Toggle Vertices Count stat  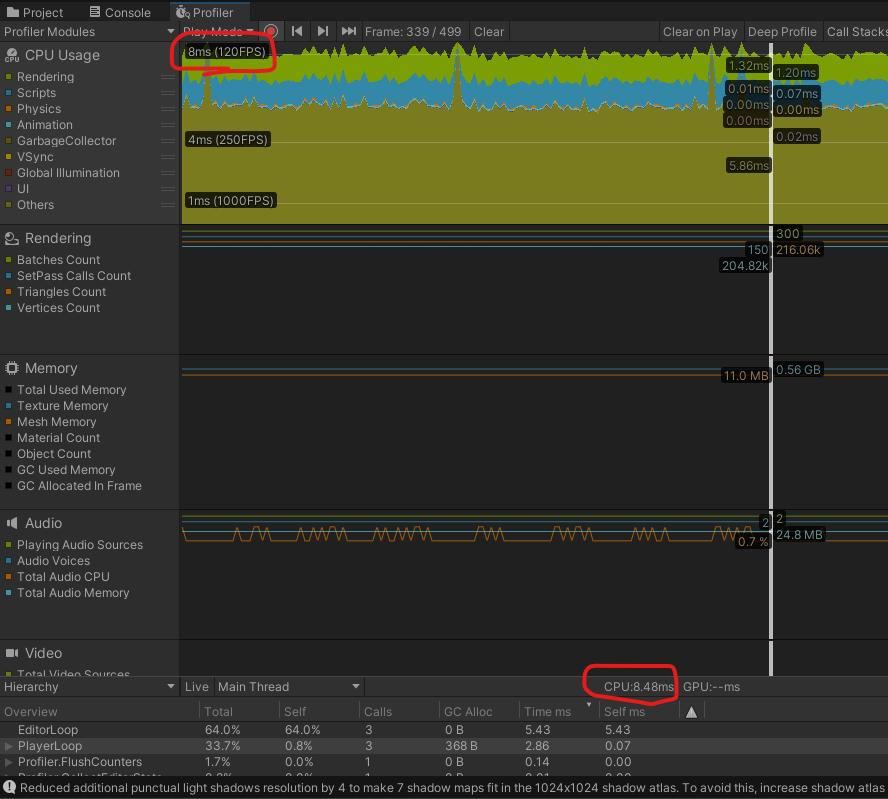tap(8, 307)
